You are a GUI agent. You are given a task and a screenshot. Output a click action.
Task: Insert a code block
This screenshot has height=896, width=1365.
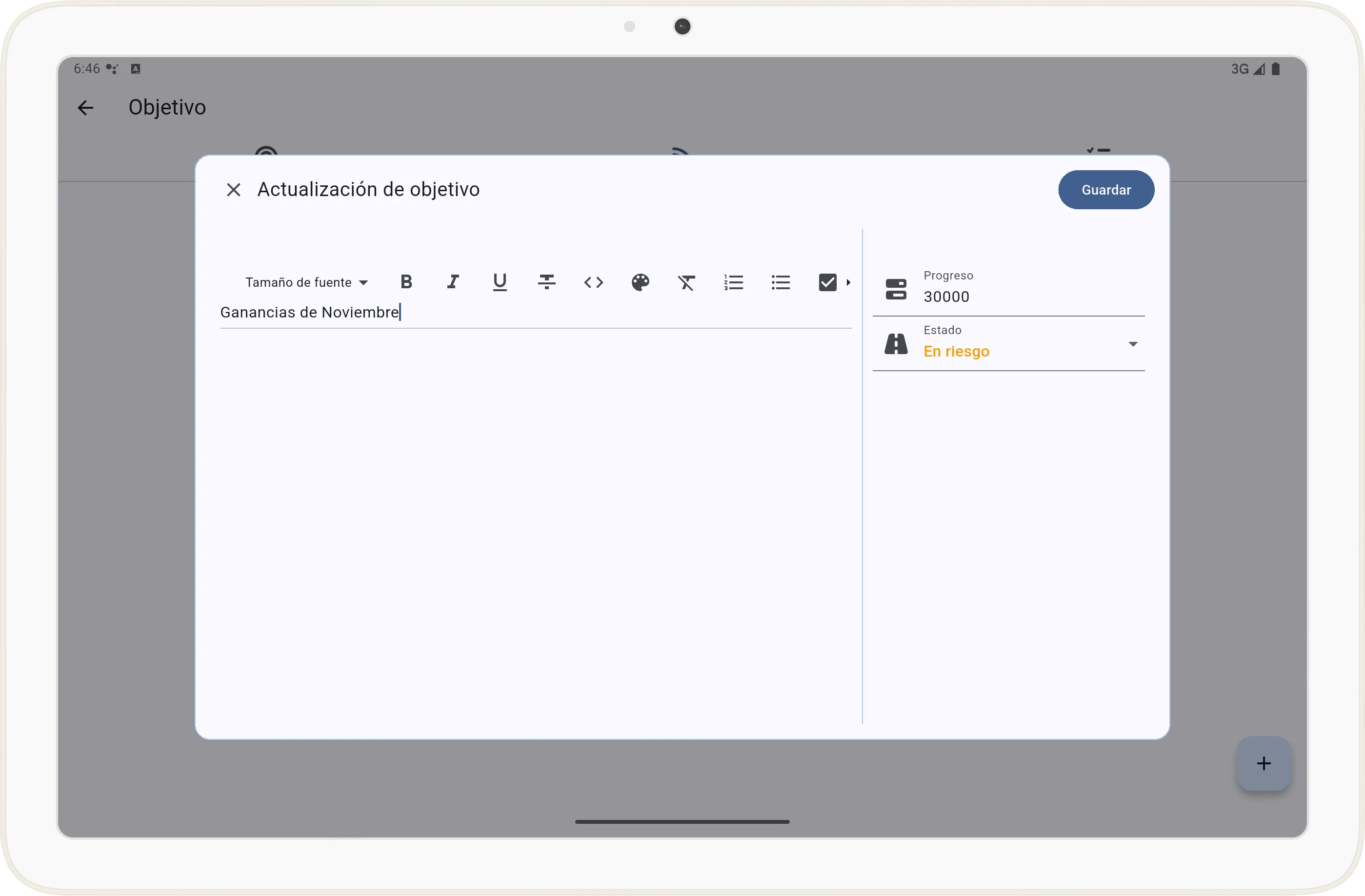tap(594, 281)
